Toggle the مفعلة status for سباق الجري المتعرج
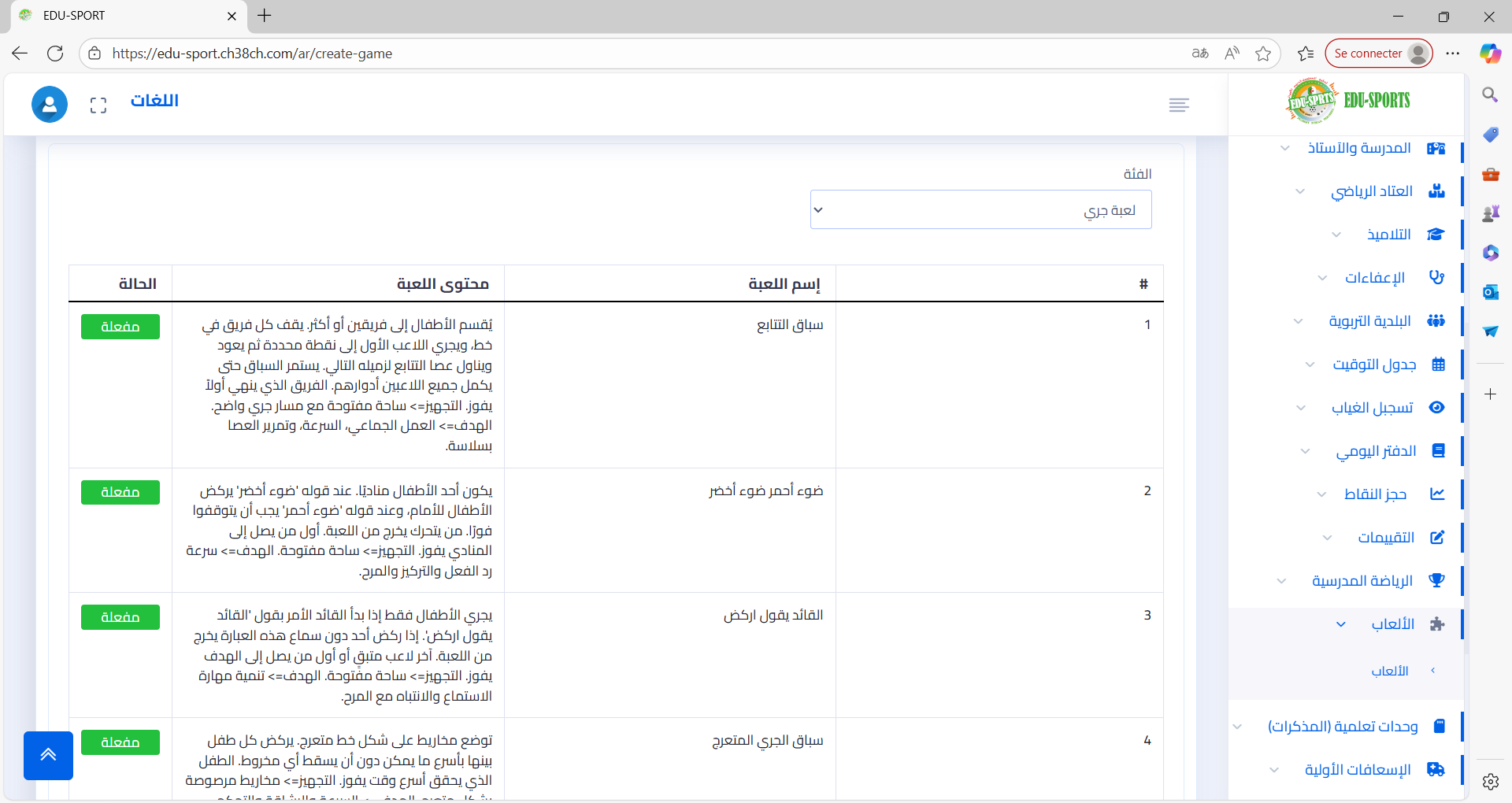1512x803 pixels. 120,742
